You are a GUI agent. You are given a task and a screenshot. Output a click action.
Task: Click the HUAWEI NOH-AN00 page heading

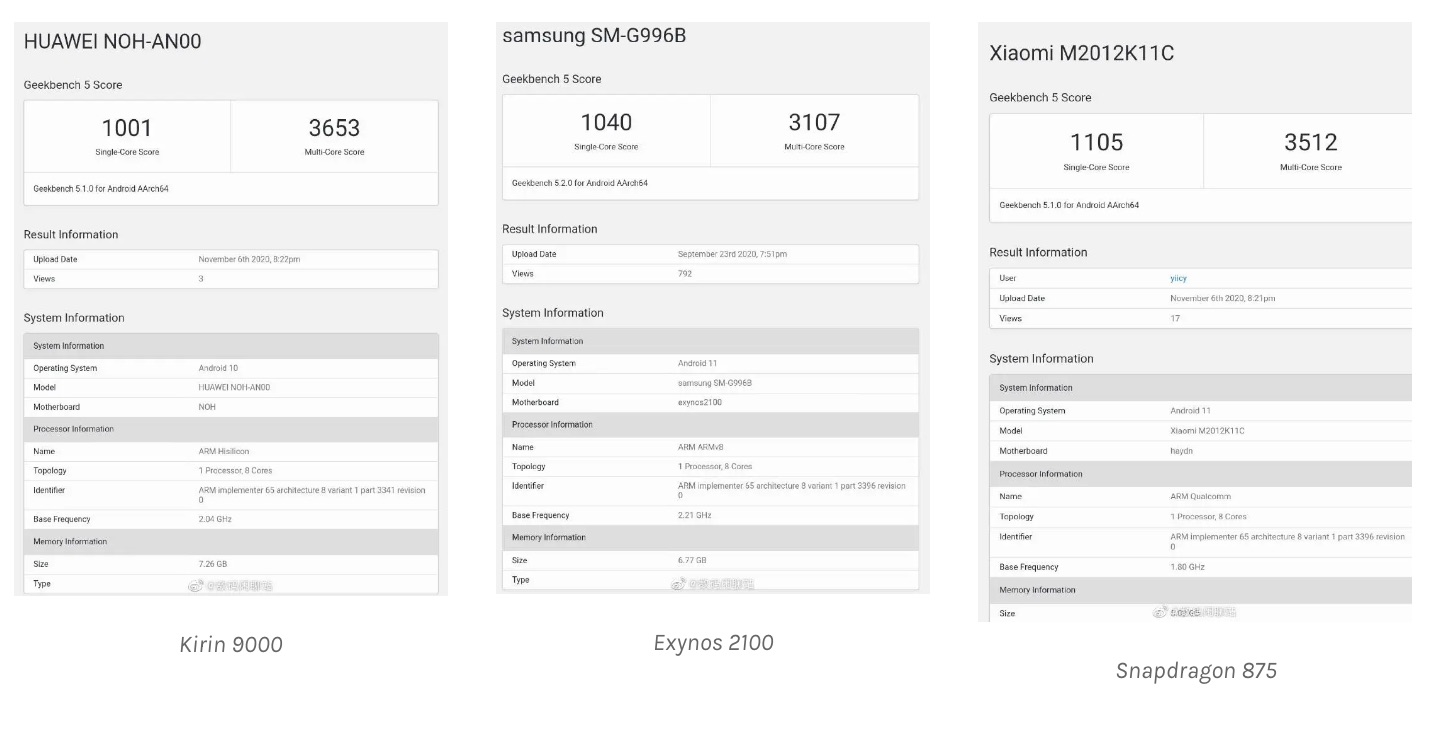click(x=113, y=42)
